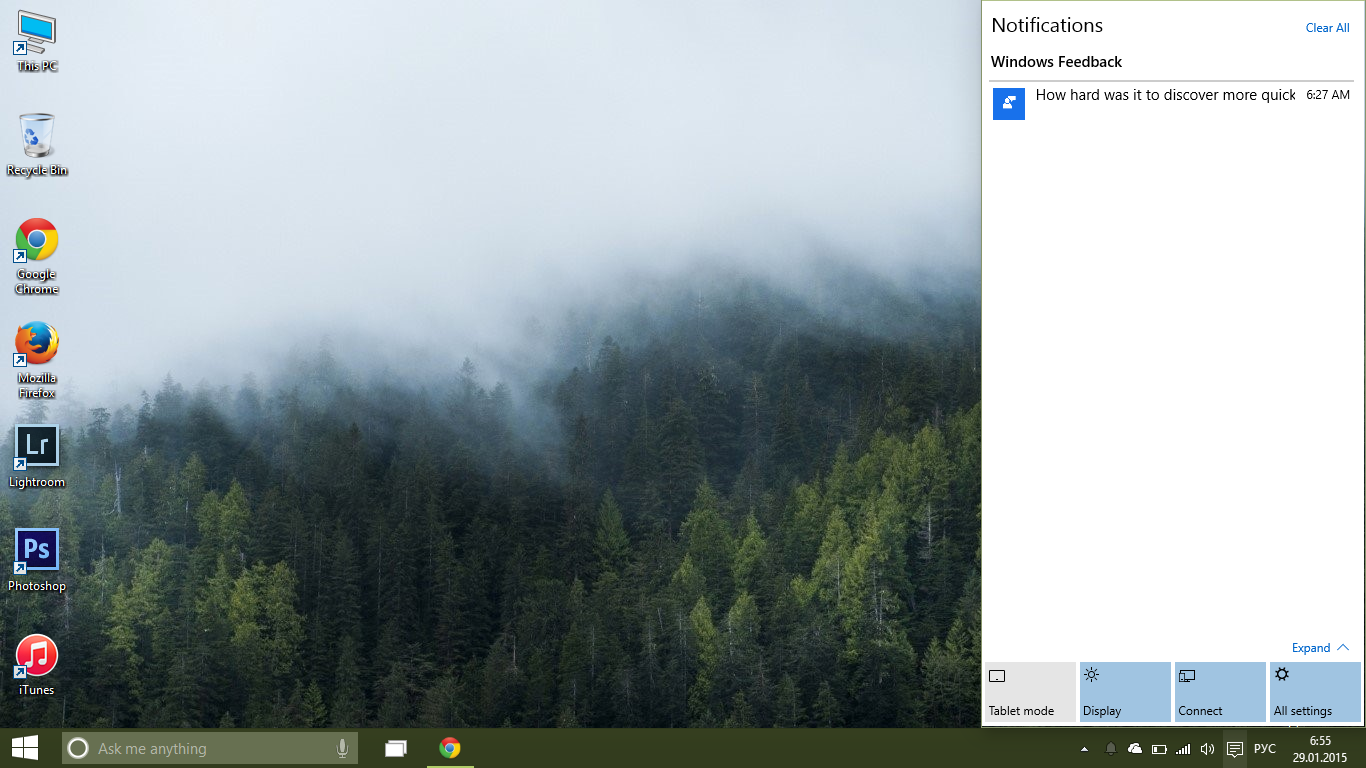Open network signal tray icon

pyautogui.click(x=1183, y=749)
